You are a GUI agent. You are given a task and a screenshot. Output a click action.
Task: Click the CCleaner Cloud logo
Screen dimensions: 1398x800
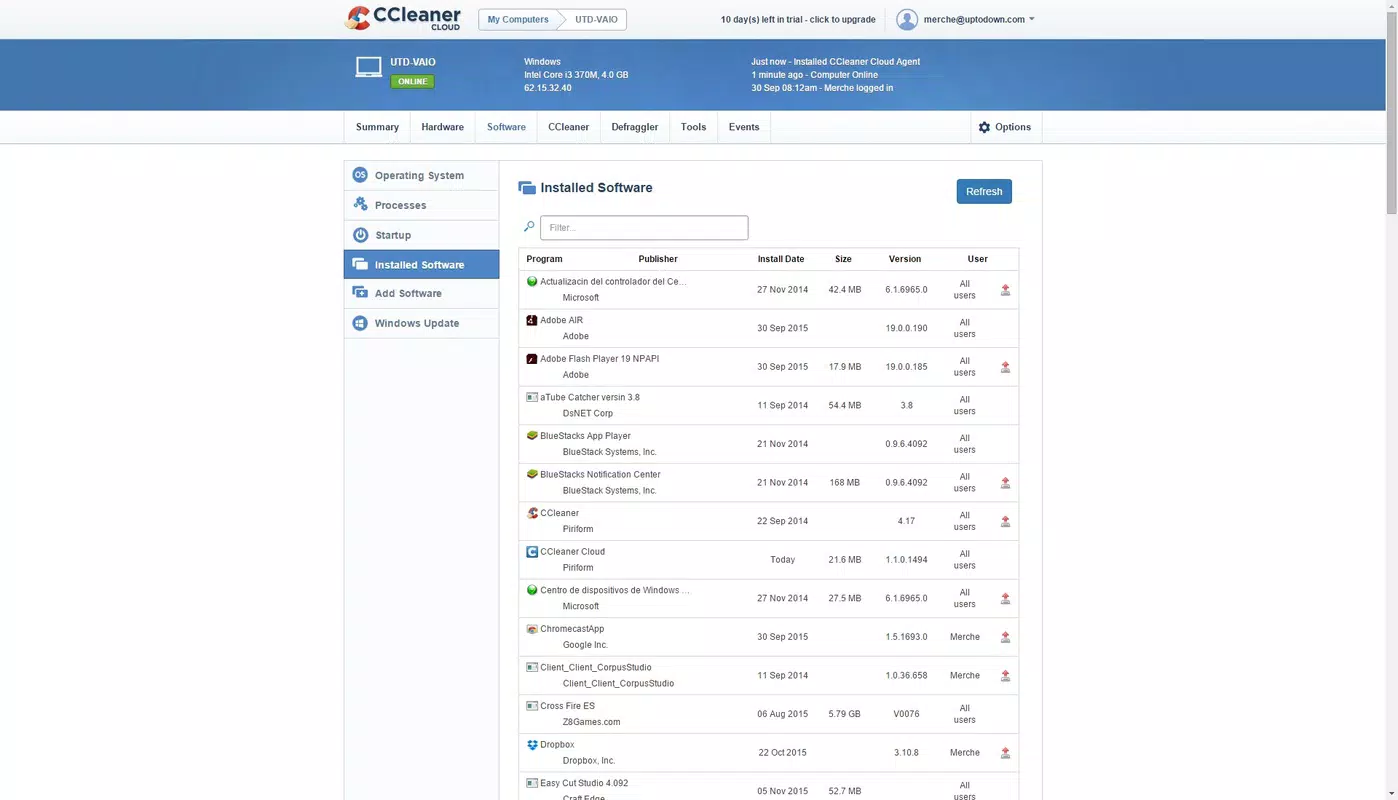coord(403,18)
